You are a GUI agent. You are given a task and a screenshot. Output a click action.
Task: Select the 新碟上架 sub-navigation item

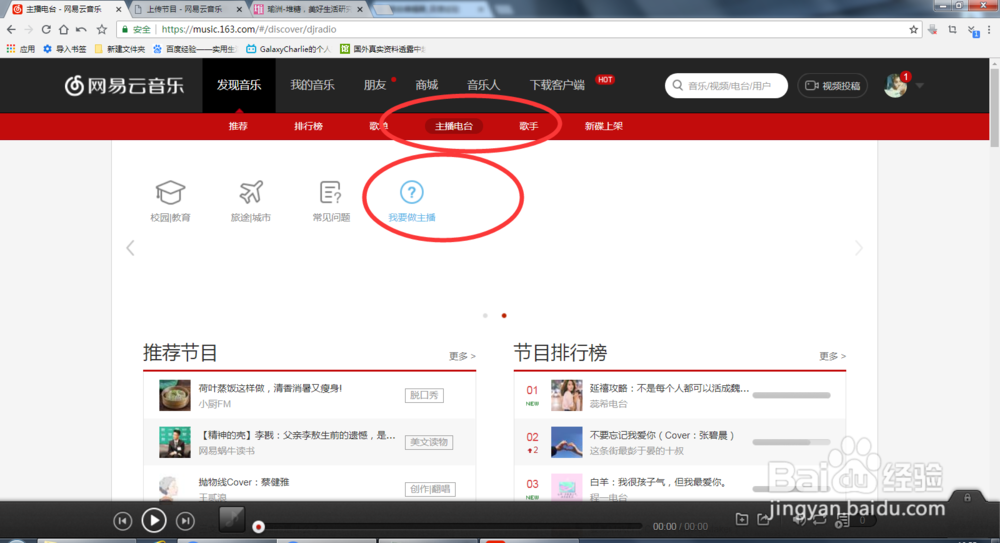603,126
